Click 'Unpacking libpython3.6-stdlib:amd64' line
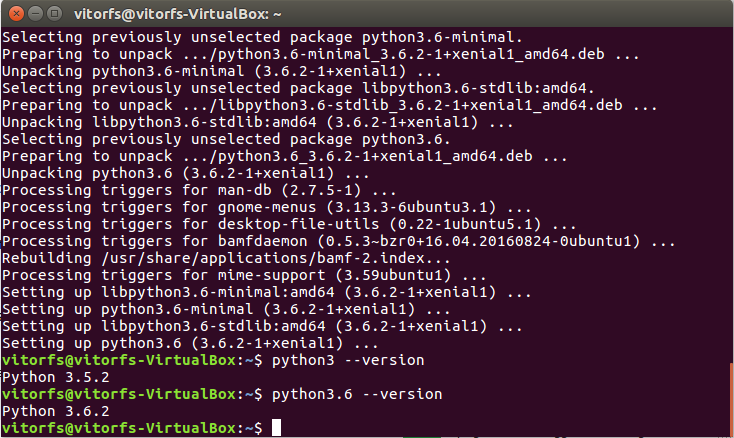The image size is (734, 438). tap(257, 123)
